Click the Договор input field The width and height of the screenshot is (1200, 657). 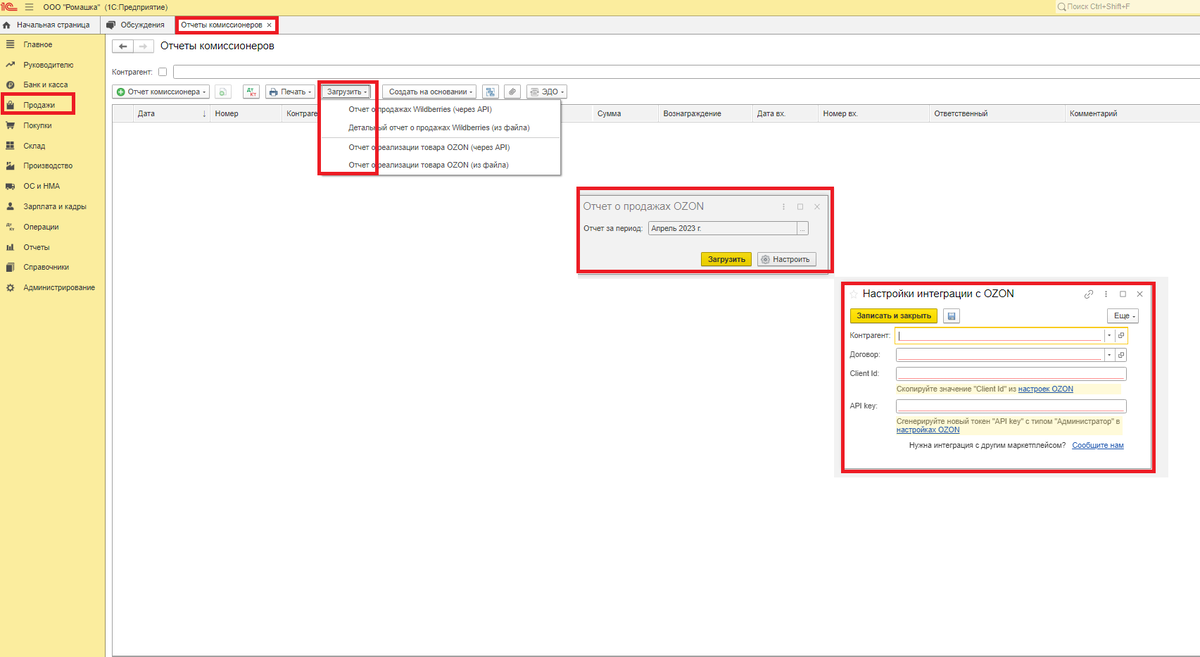click(x=1000, y=355)
